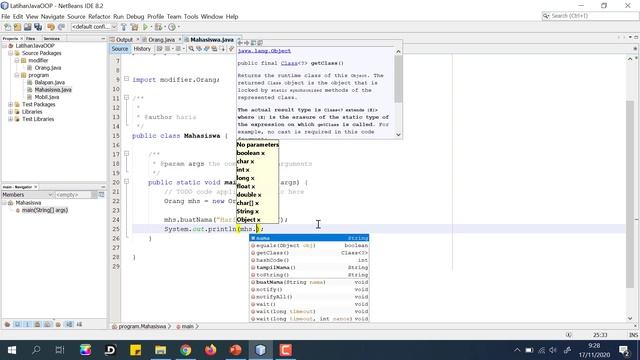
Task: Click the Back arrow in Javadoc popup
Action: pos(240,42)
